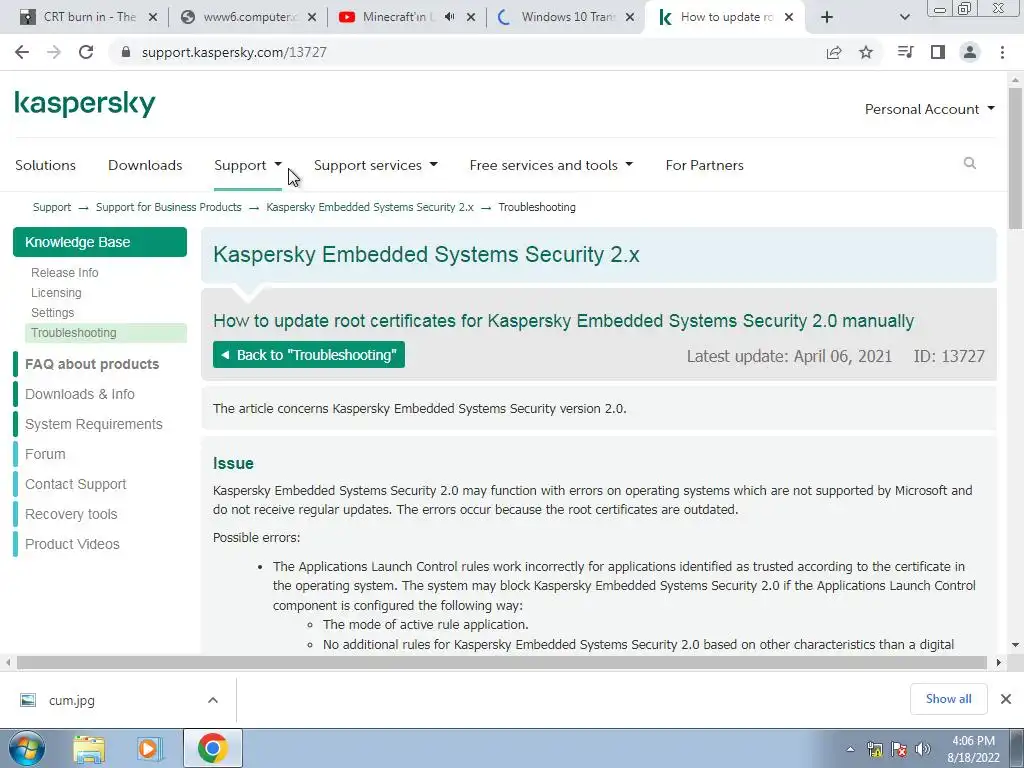This screenshot has height=768, width=1024.
Task: Expand the Personal Account dropdown
Action: tap(929, 109)
